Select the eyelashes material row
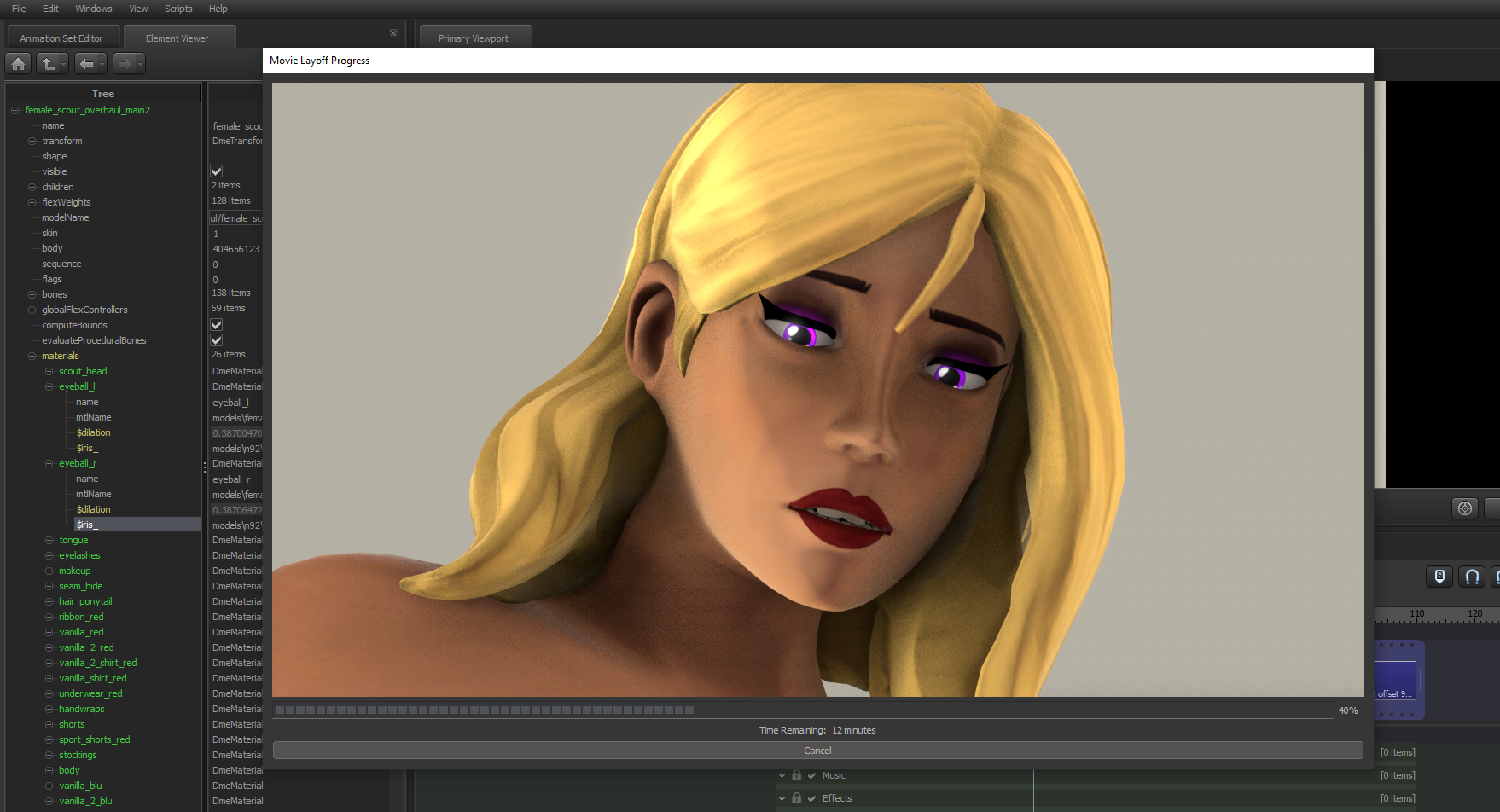Viewport: 1500px width, 812px height. coord(79,555)
